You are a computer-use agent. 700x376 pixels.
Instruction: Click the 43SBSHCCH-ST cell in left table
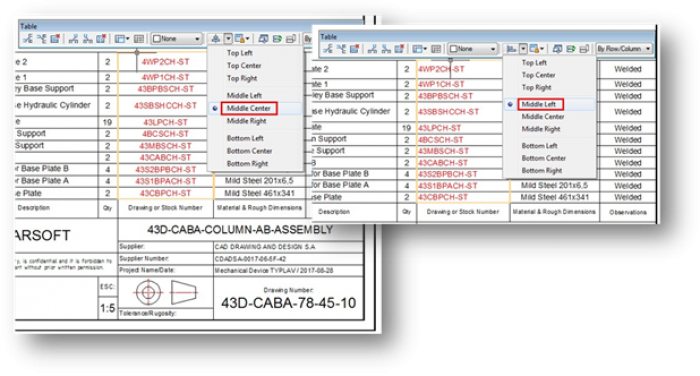(166, 106)
